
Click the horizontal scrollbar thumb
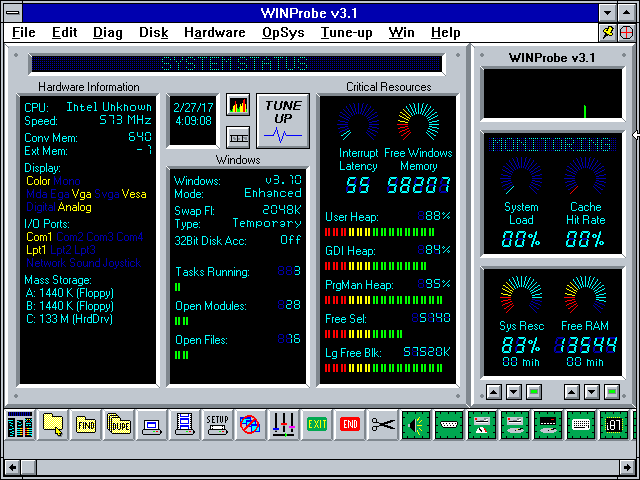click(29, 467)
